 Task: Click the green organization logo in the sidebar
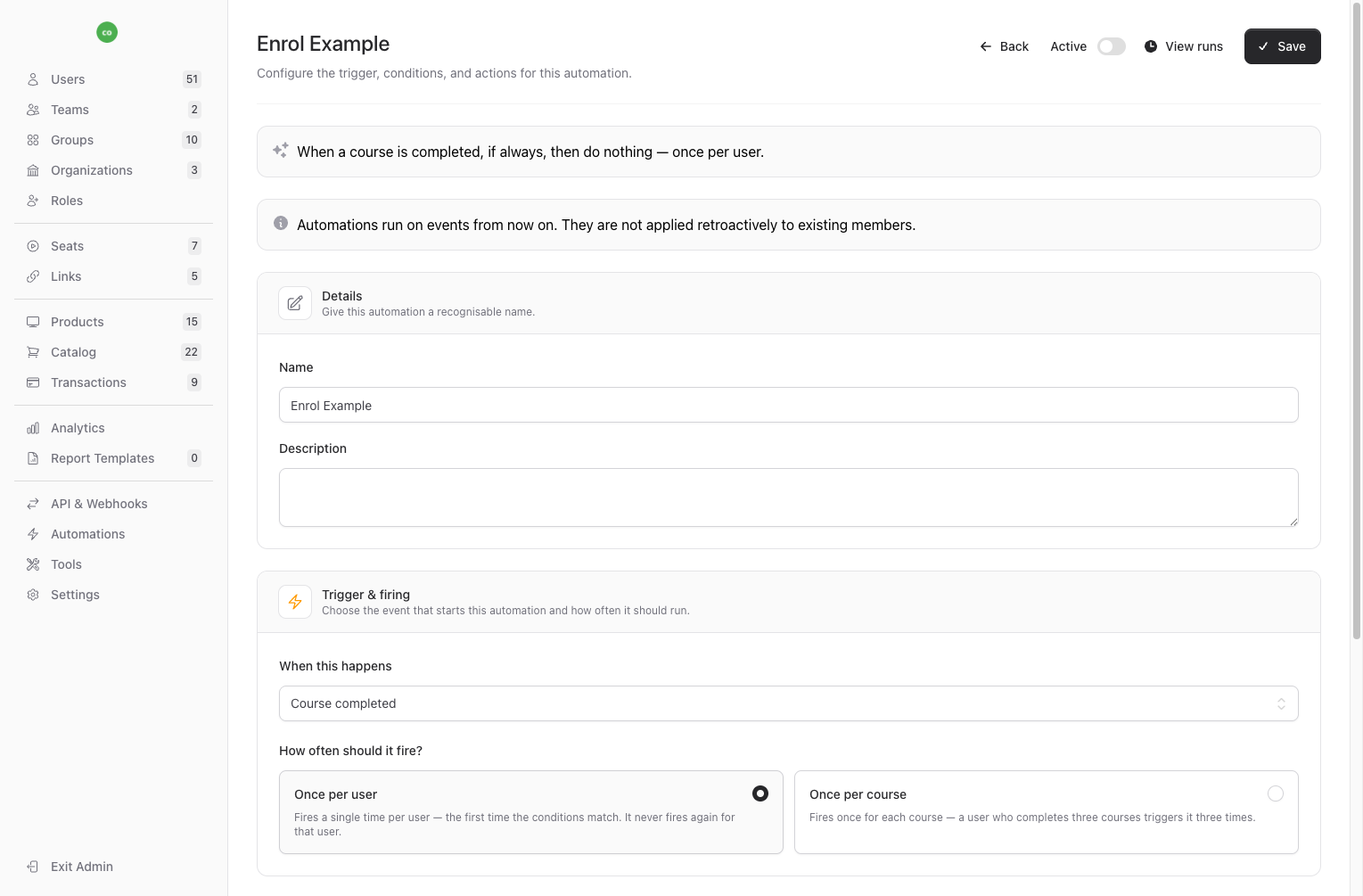(107, 32)
